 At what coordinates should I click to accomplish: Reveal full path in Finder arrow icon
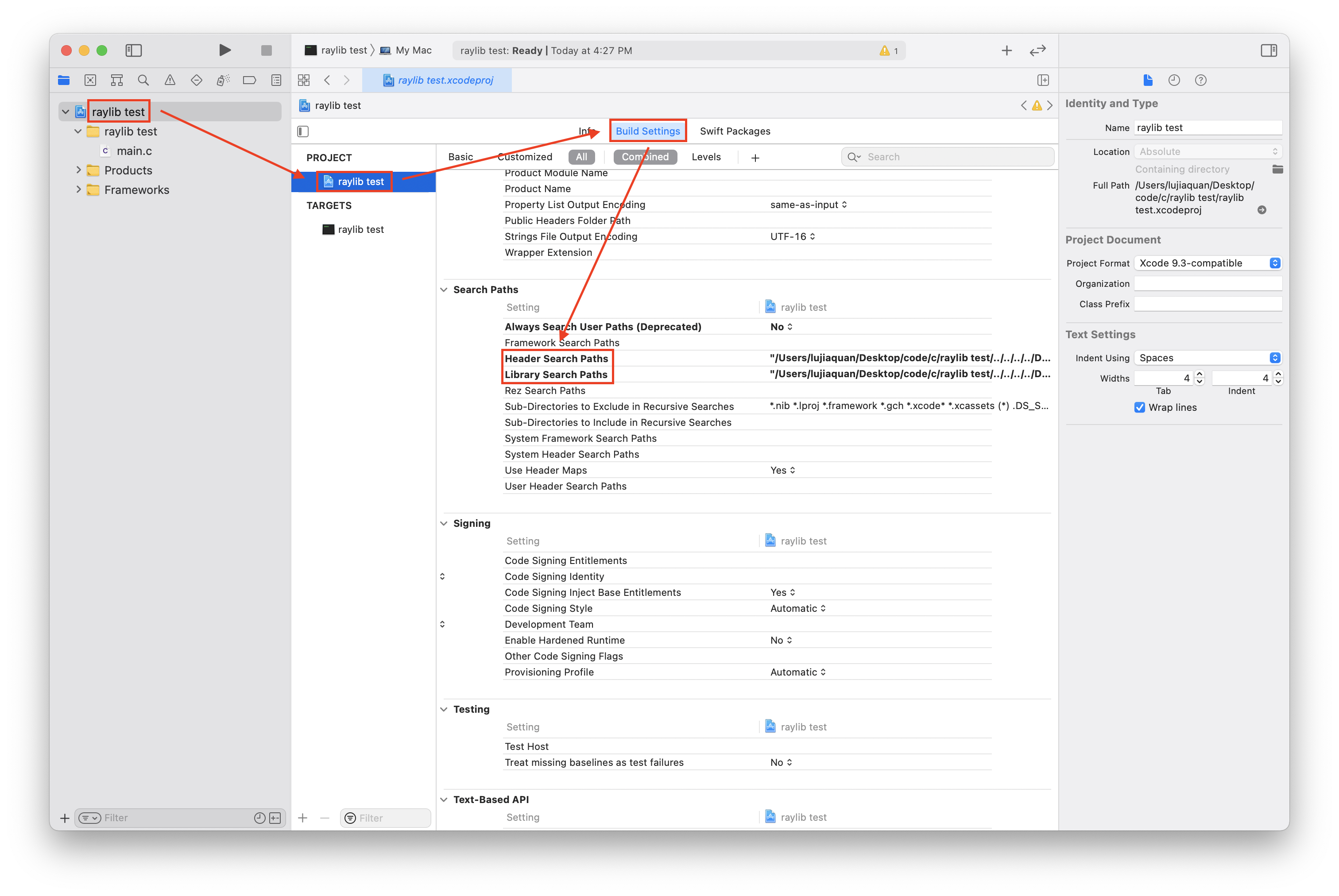tap(1261, 210)
